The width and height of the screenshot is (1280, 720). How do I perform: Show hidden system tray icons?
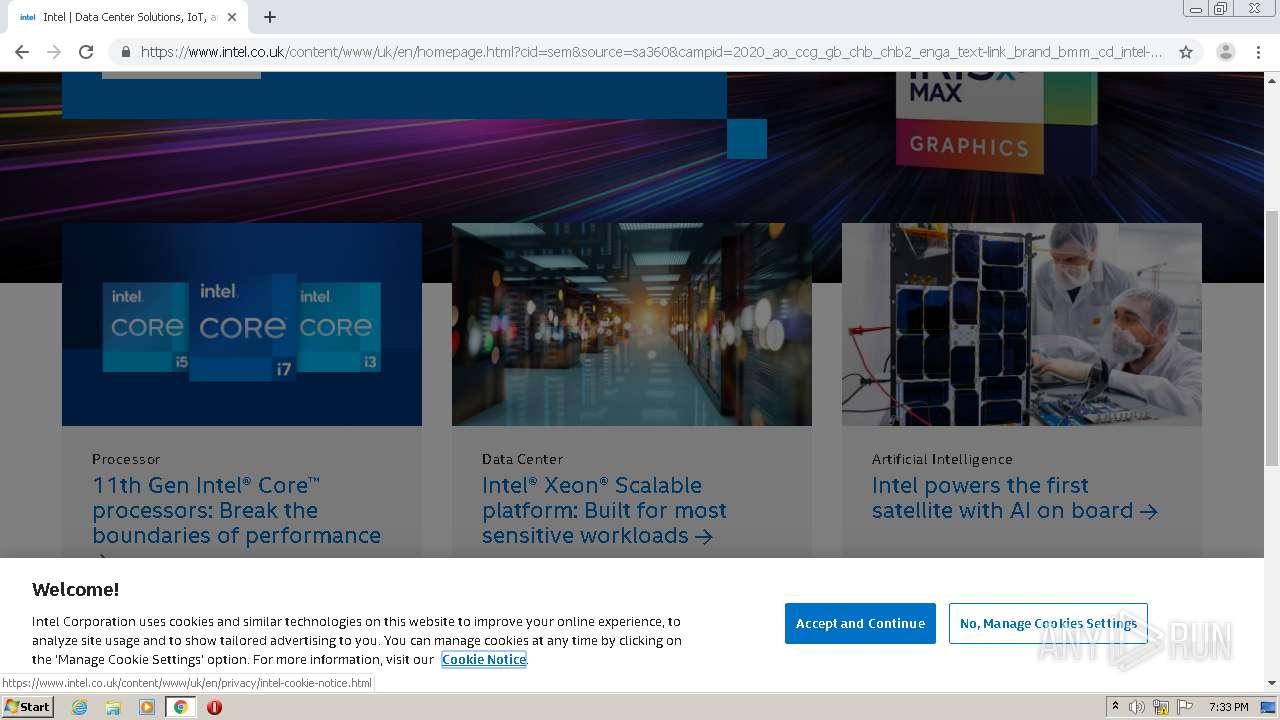click(x=1115, y=706)
